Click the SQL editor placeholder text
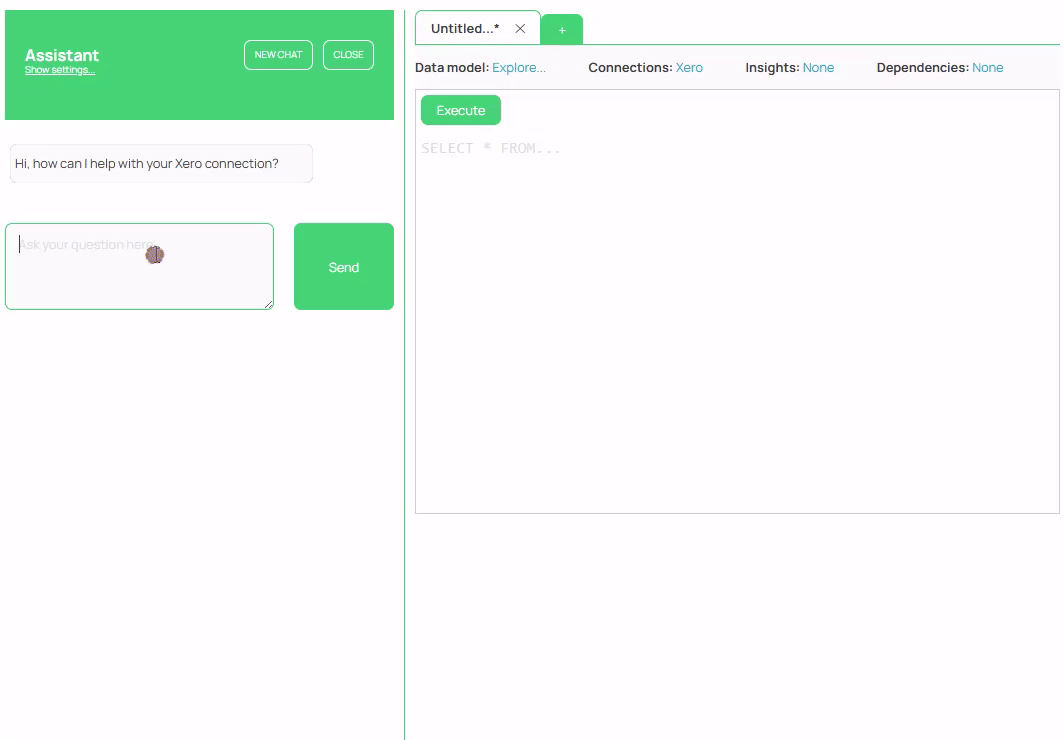 pos(490,147)
